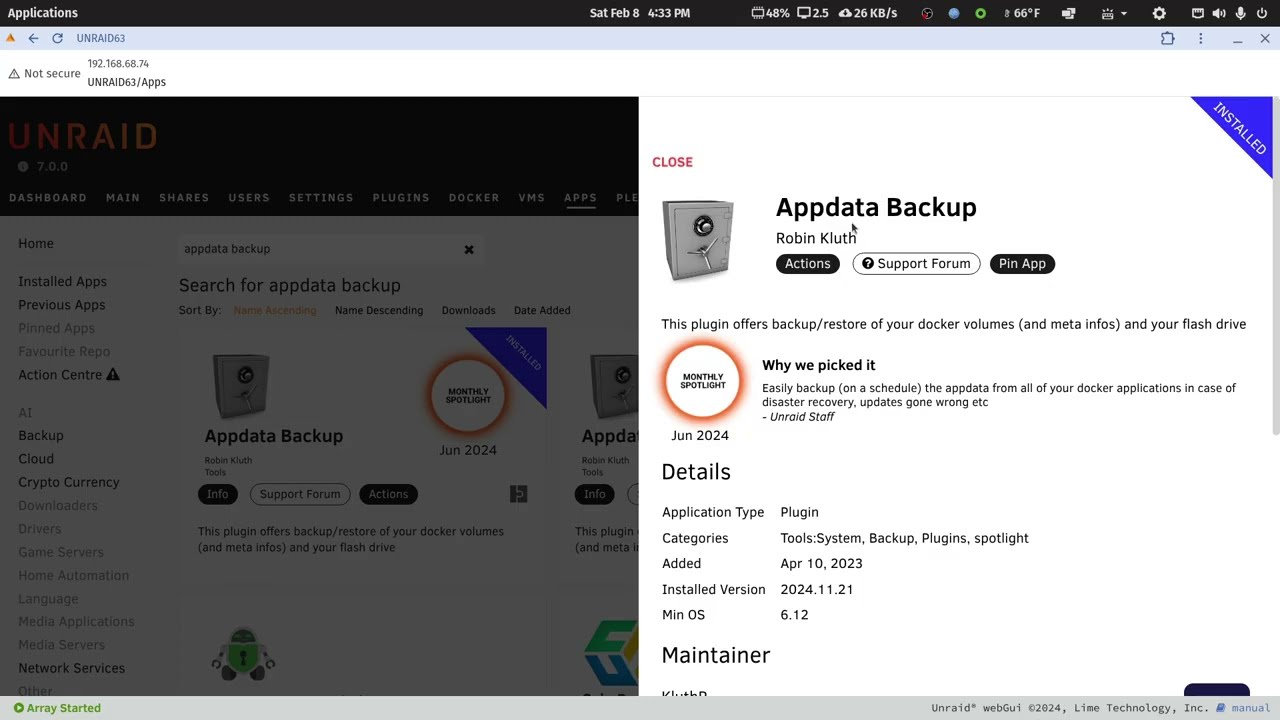Viewport: 1280px width, 720px height.
Task: Sort results by Downloads
Action: pos(468,310)
